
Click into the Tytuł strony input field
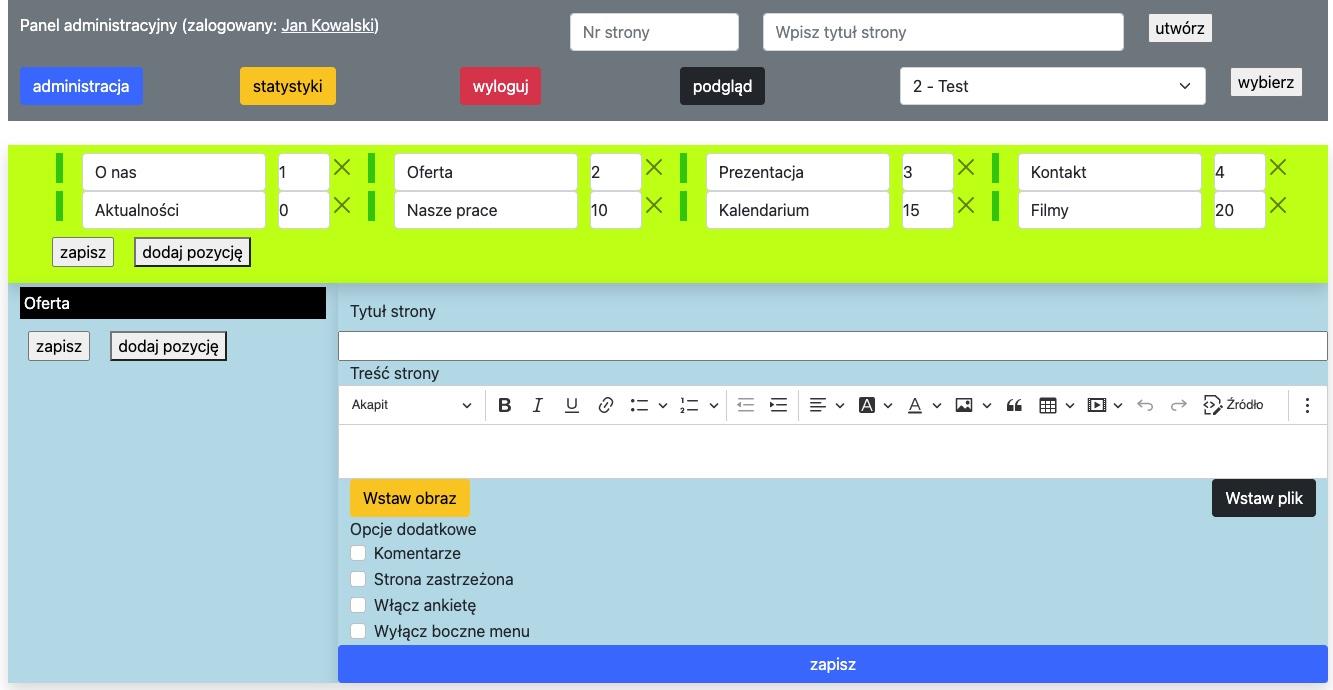(x=832, y=346)
